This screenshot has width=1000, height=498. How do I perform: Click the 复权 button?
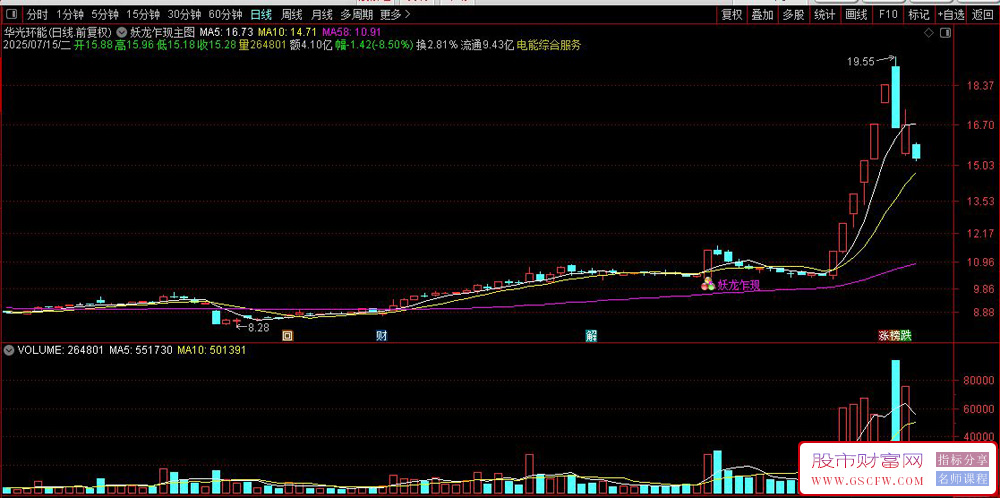pos(732,14)
